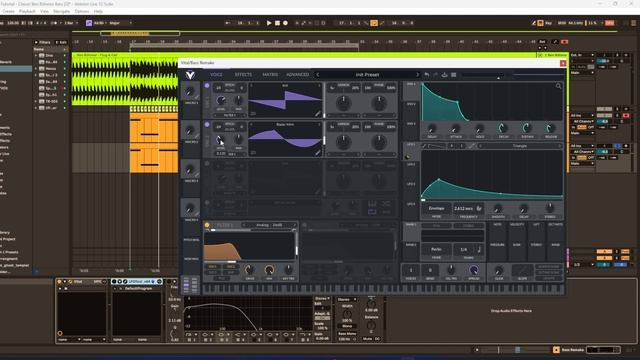Toggle the metronome button
This screenshot has height=360, width=640.
click(54, 23)
